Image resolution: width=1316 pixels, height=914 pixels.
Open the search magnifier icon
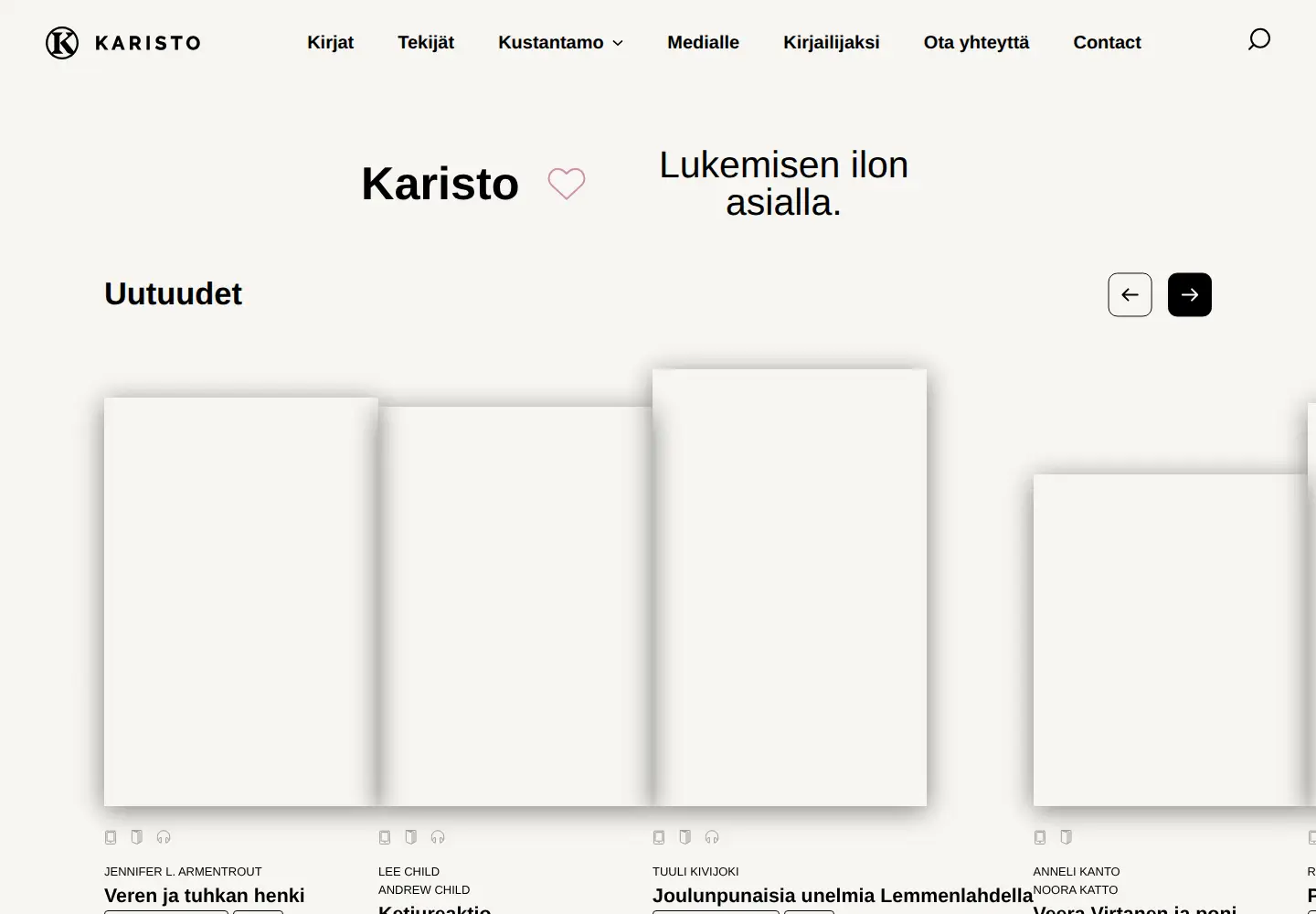1259,39
